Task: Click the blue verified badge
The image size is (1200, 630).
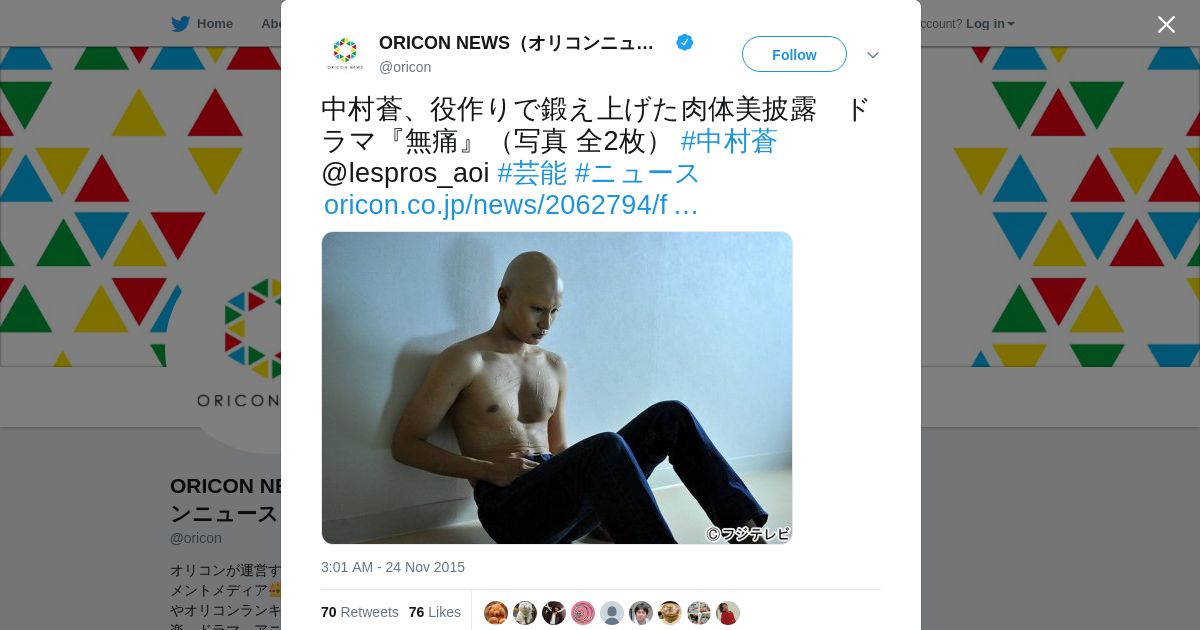Action: point(685,42)
